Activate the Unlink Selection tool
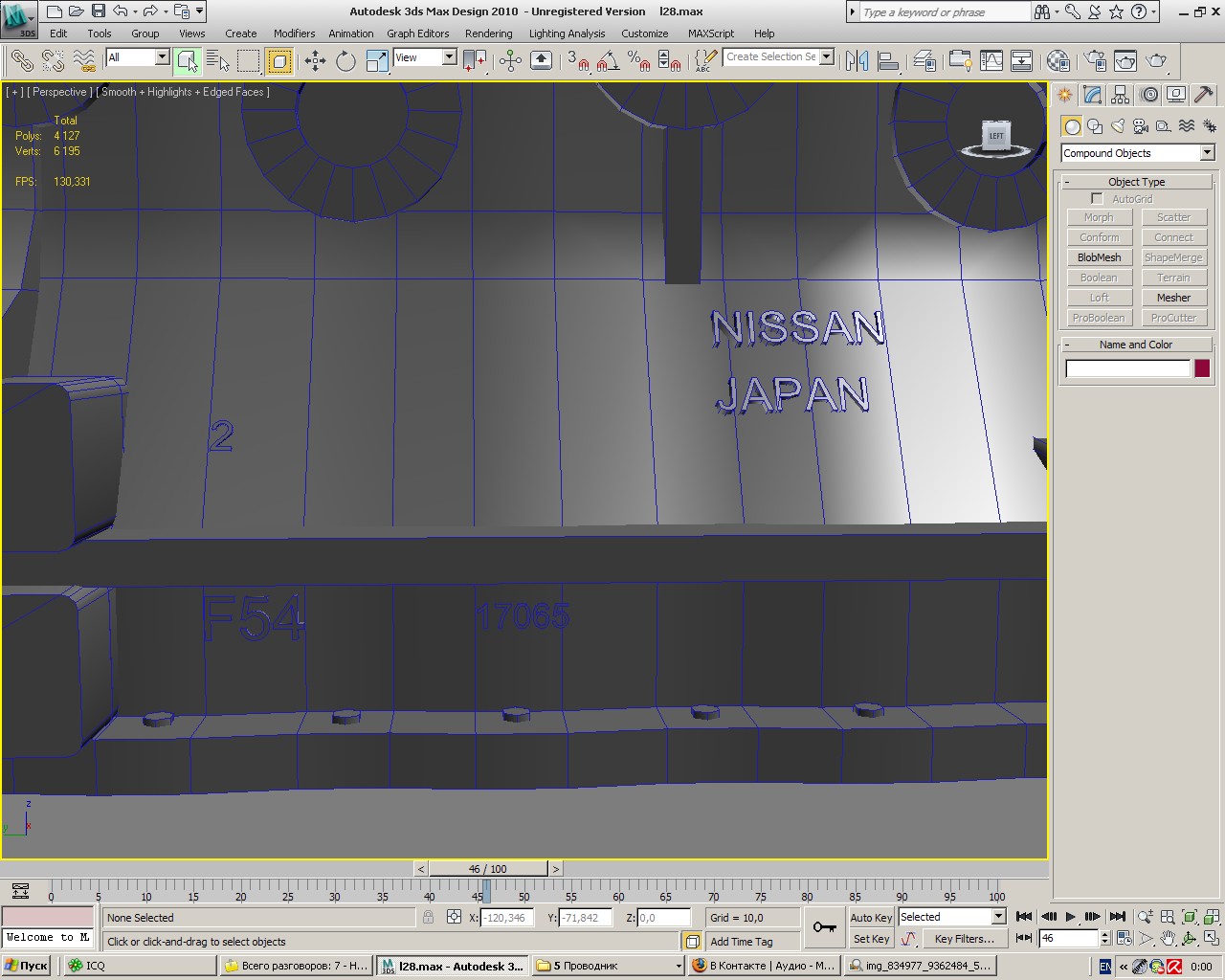The image size is (1225, 980). (x=54, y=60)
